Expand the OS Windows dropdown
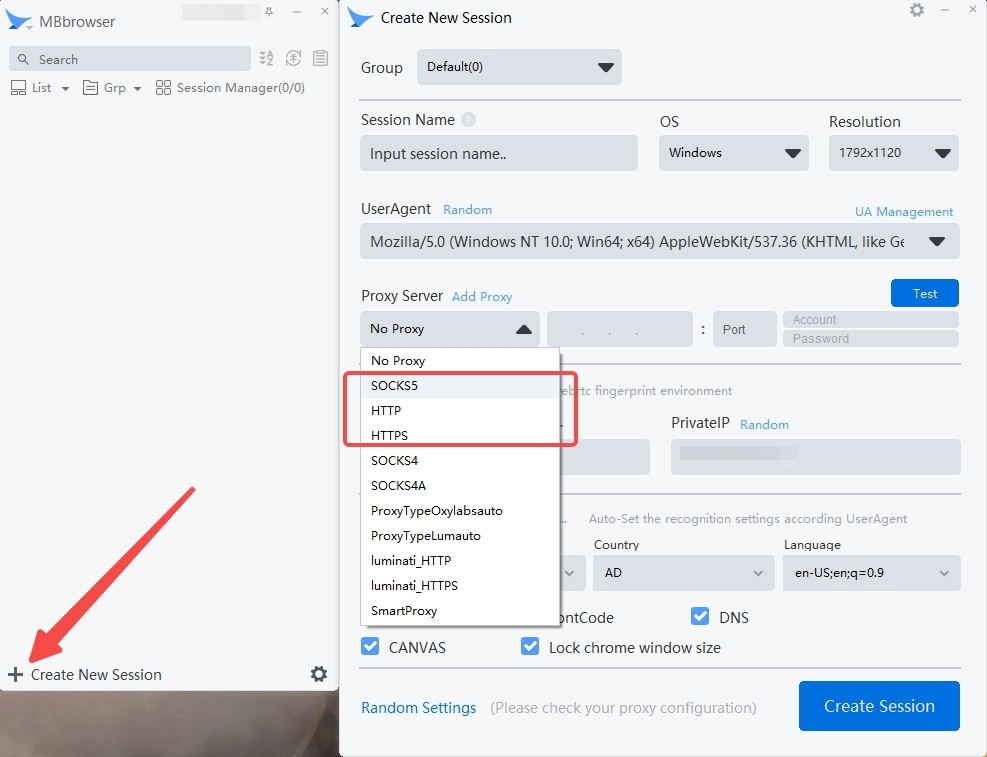This screenshot has height=757, width=987. point(734,153)
